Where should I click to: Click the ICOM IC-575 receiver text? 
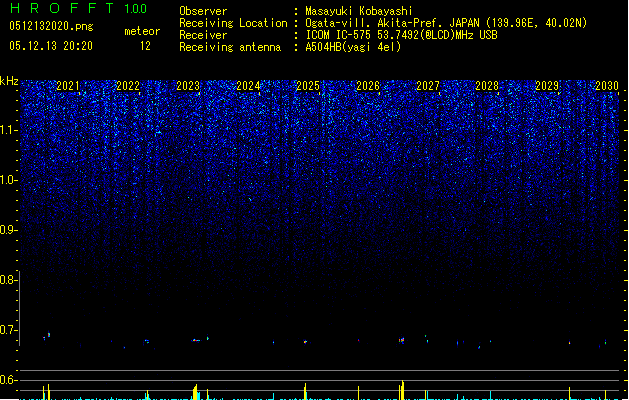(x=401, y=35)
